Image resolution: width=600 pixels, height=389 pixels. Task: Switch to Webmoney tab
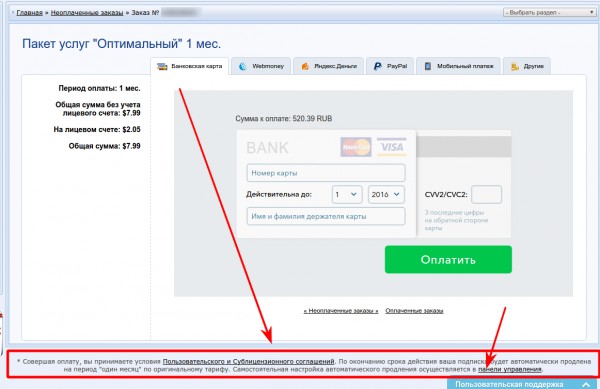point(261,66)
